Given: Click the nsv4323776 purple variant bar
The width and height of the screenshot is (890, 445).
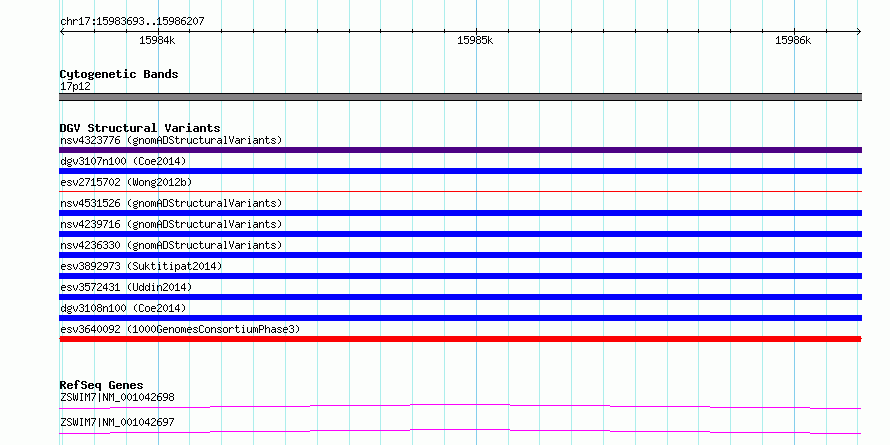Looking at the screenshot, I should coord(460,150).
